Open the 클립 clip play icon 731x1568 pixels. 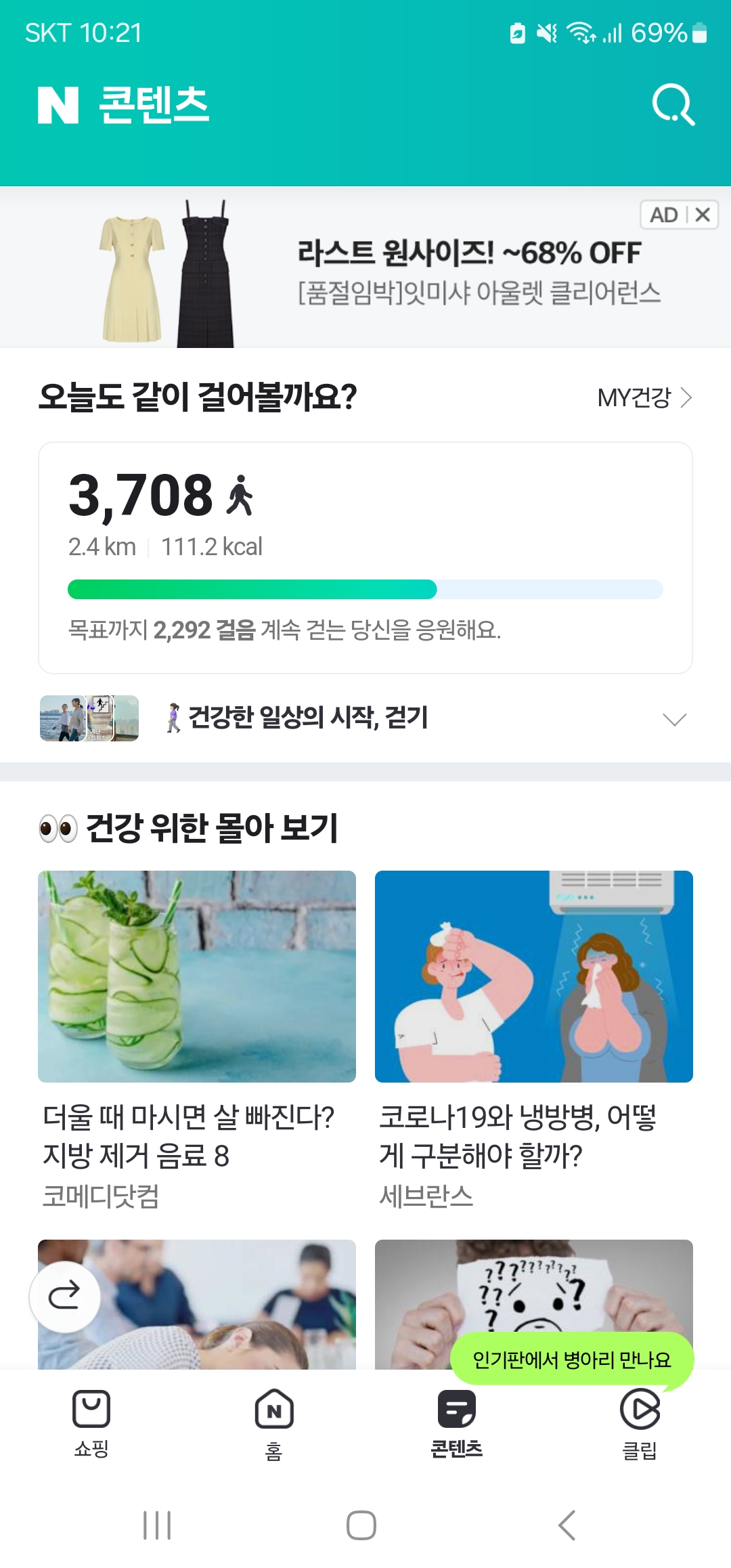(x=640, y=1422)
